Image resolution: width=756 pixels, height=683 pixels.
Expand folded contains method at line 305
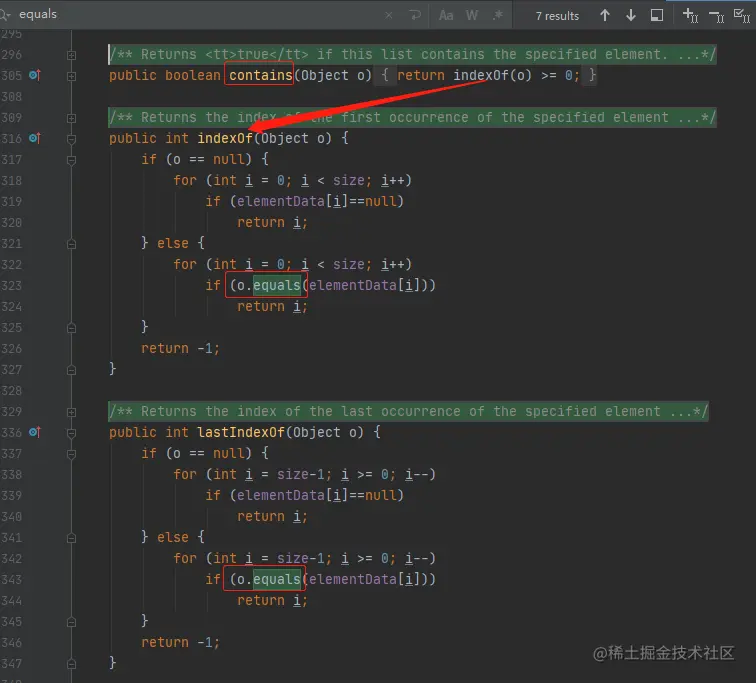coord(71,76)
